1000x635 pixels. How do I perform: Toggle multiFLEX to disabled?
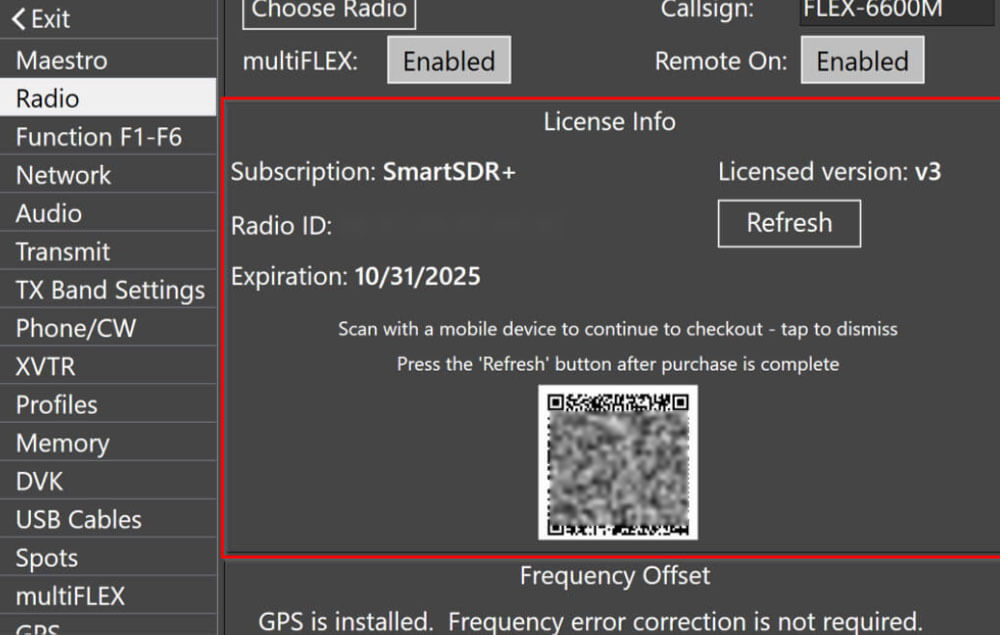click(448, 60)
